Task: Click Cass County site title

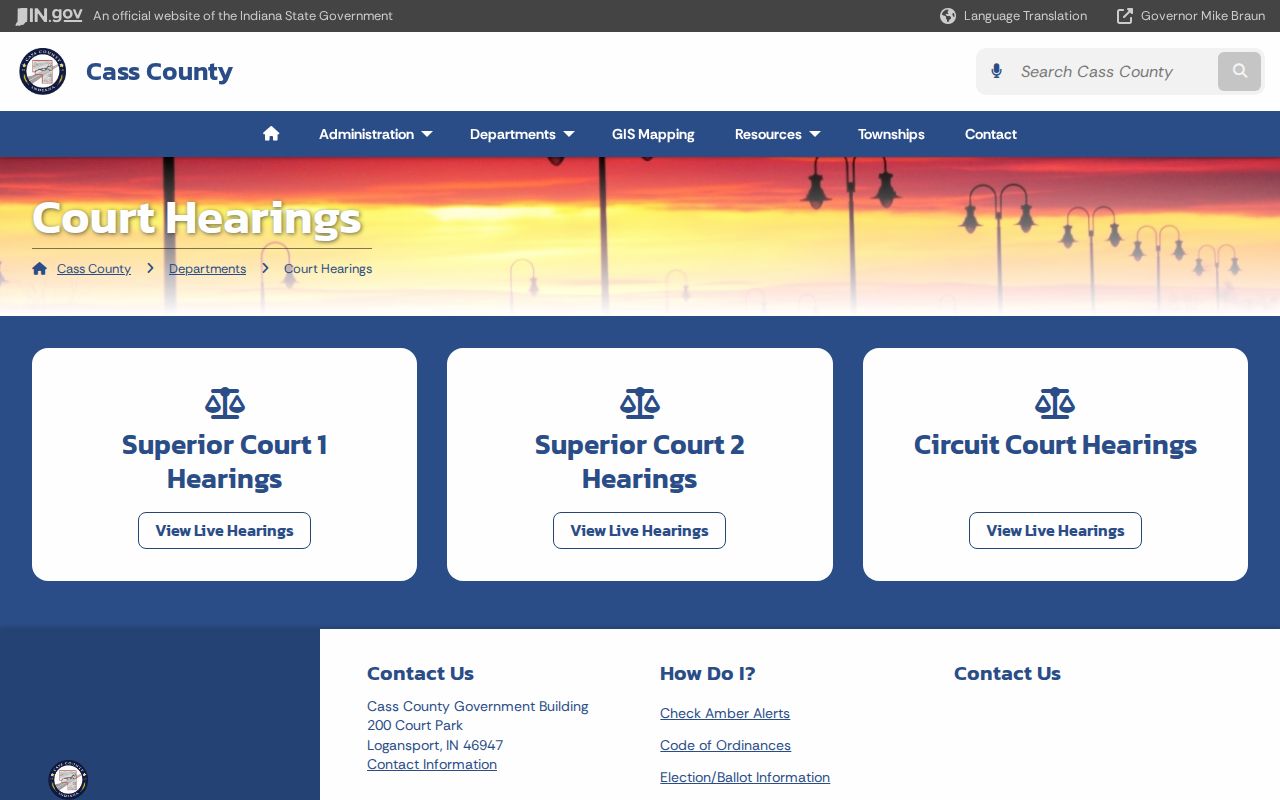Action: coord(159,72)
